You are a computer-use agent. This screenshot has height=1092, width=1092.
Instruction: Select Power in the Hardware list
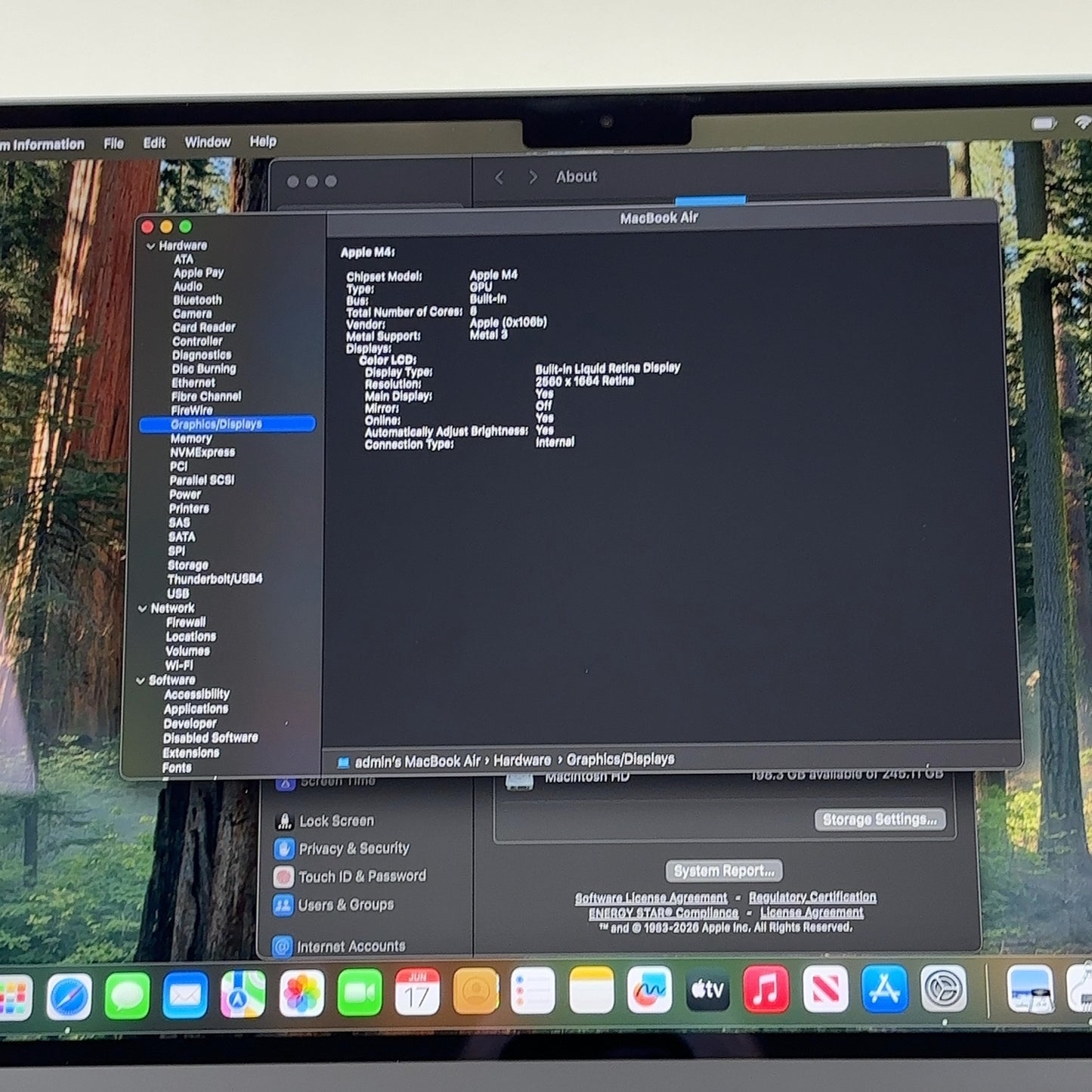coord(185,495)
